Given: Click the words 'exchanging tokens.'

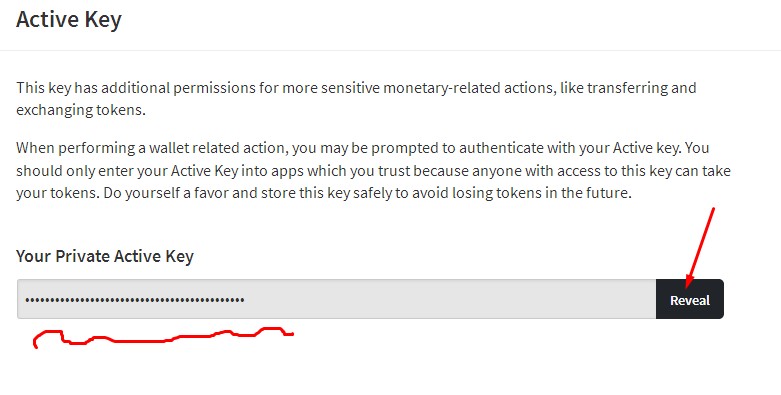Looking at the screenshot, I should coord(81,110).
